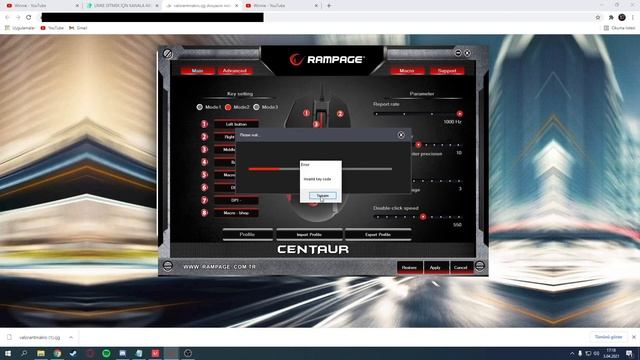Show hidden system tray icons

tap(572, 353)
